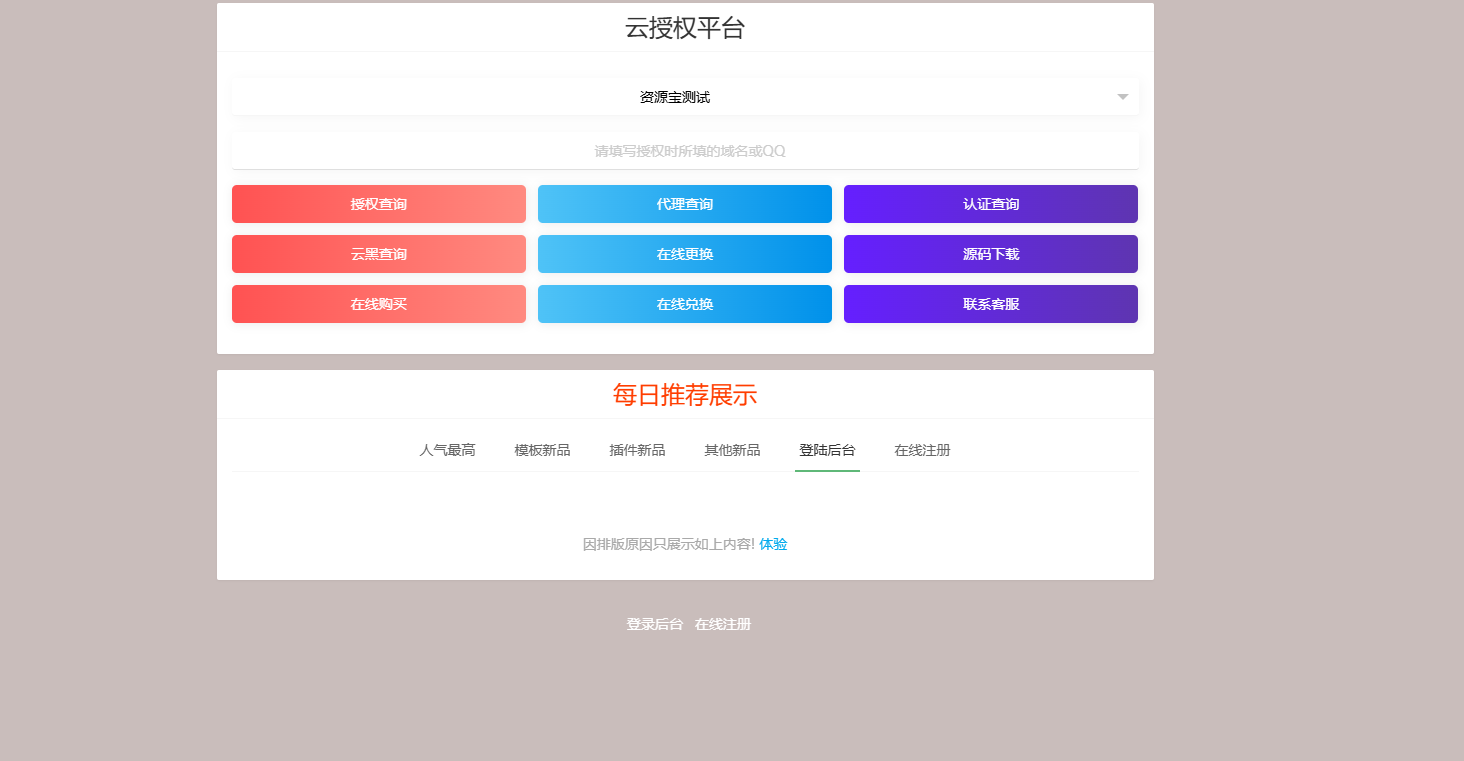Click the 云授权平台 heading

tap(685, 28)
